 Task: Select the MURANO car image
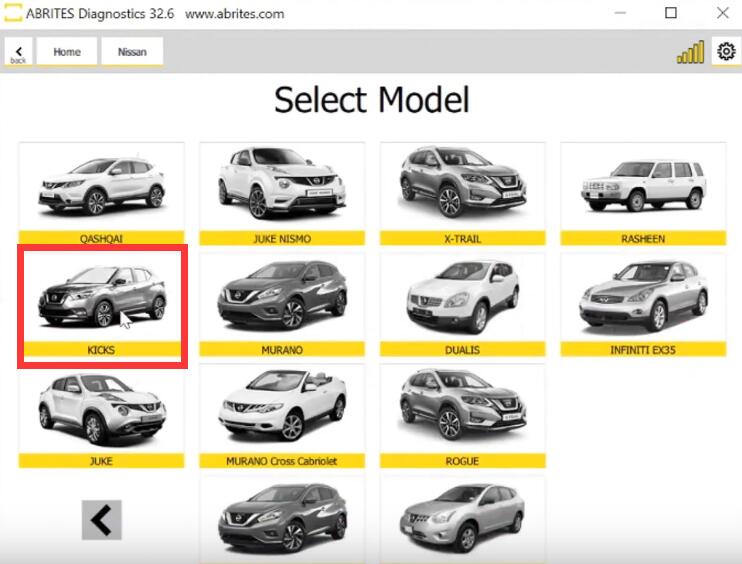pyautogui.click(x=282, y=297)
